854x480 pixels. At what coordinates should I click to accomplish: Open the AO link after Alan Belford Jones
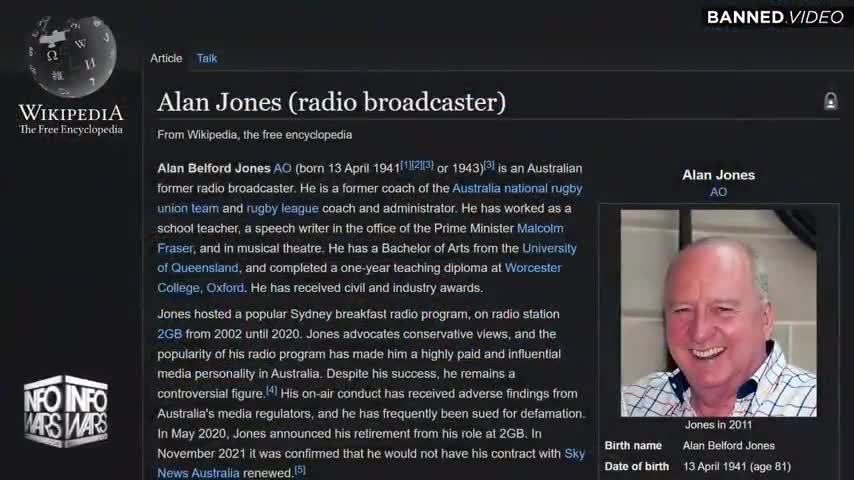tap(282, 168)
